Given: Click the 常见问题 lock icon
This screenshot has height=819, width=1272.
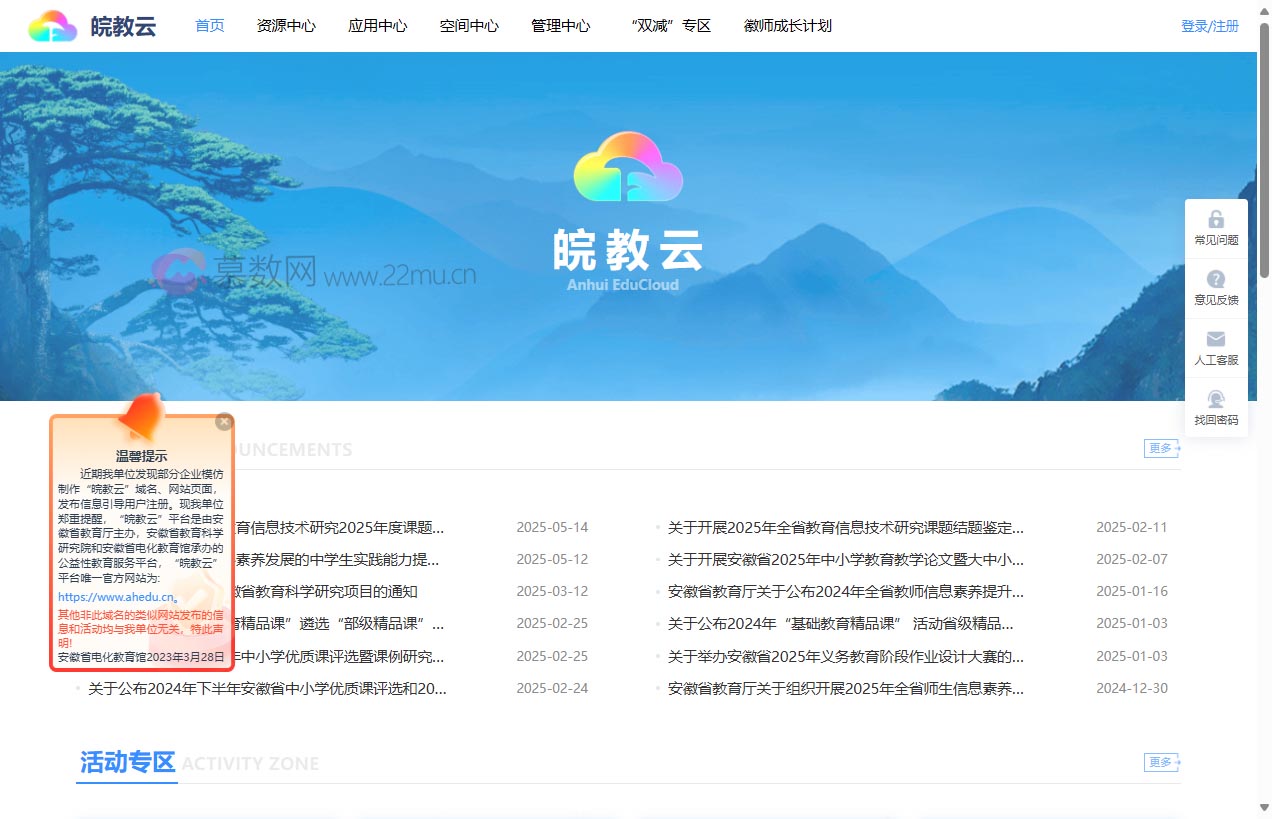Looking at the screenshot, I should (1216, 218).
